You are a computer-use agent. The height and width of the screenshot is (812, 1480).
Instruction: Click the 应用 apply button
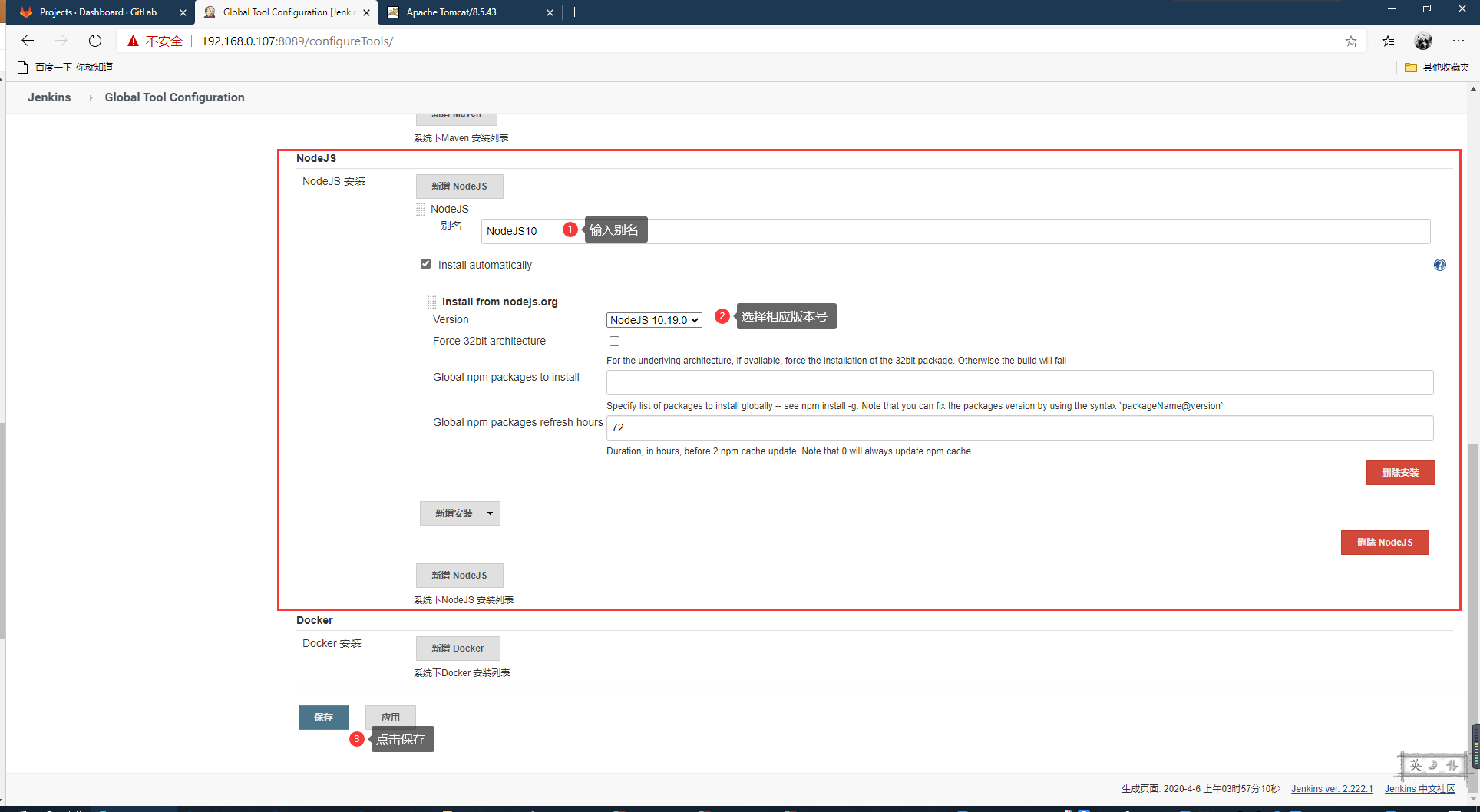(390, 717)
